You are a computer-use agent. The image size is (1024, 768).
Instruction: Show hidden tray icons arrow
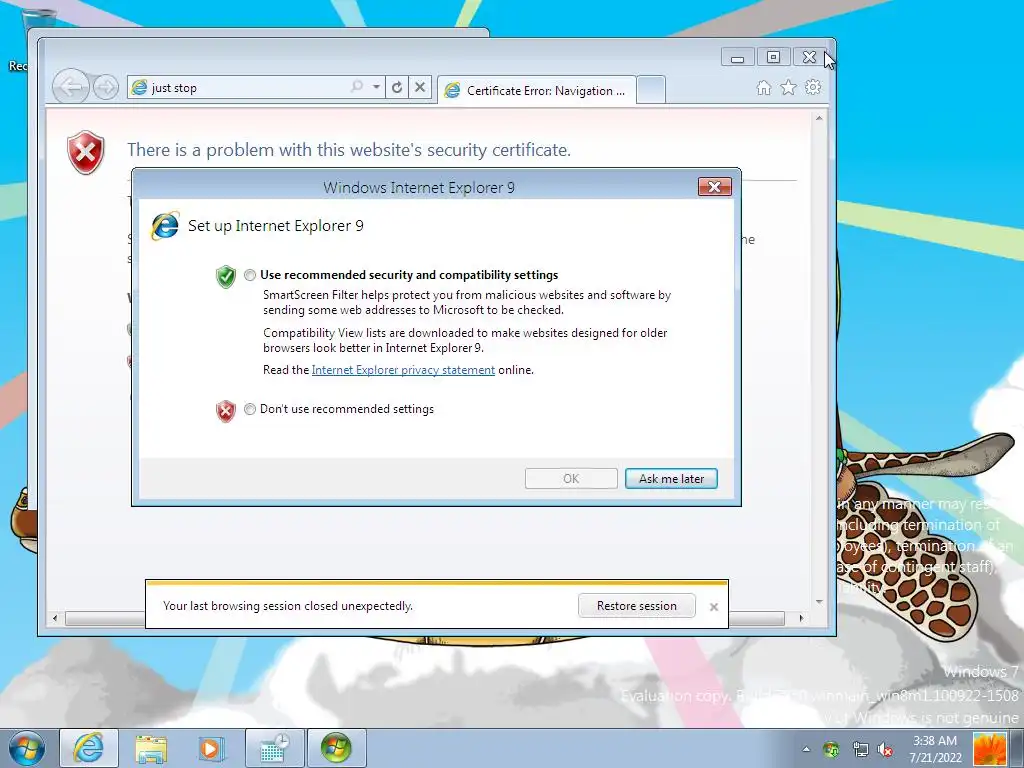click(806, 749)
